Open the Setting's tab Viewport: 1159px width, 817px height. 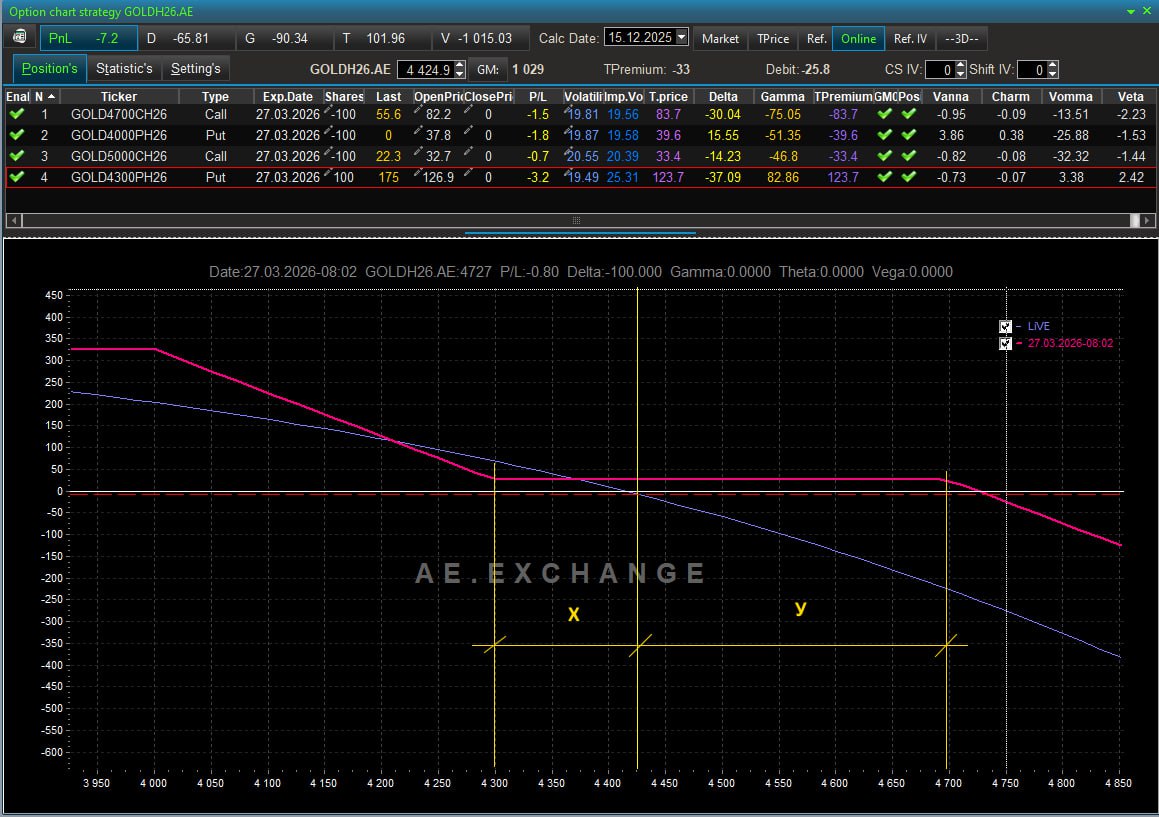[x=195, y=69]
